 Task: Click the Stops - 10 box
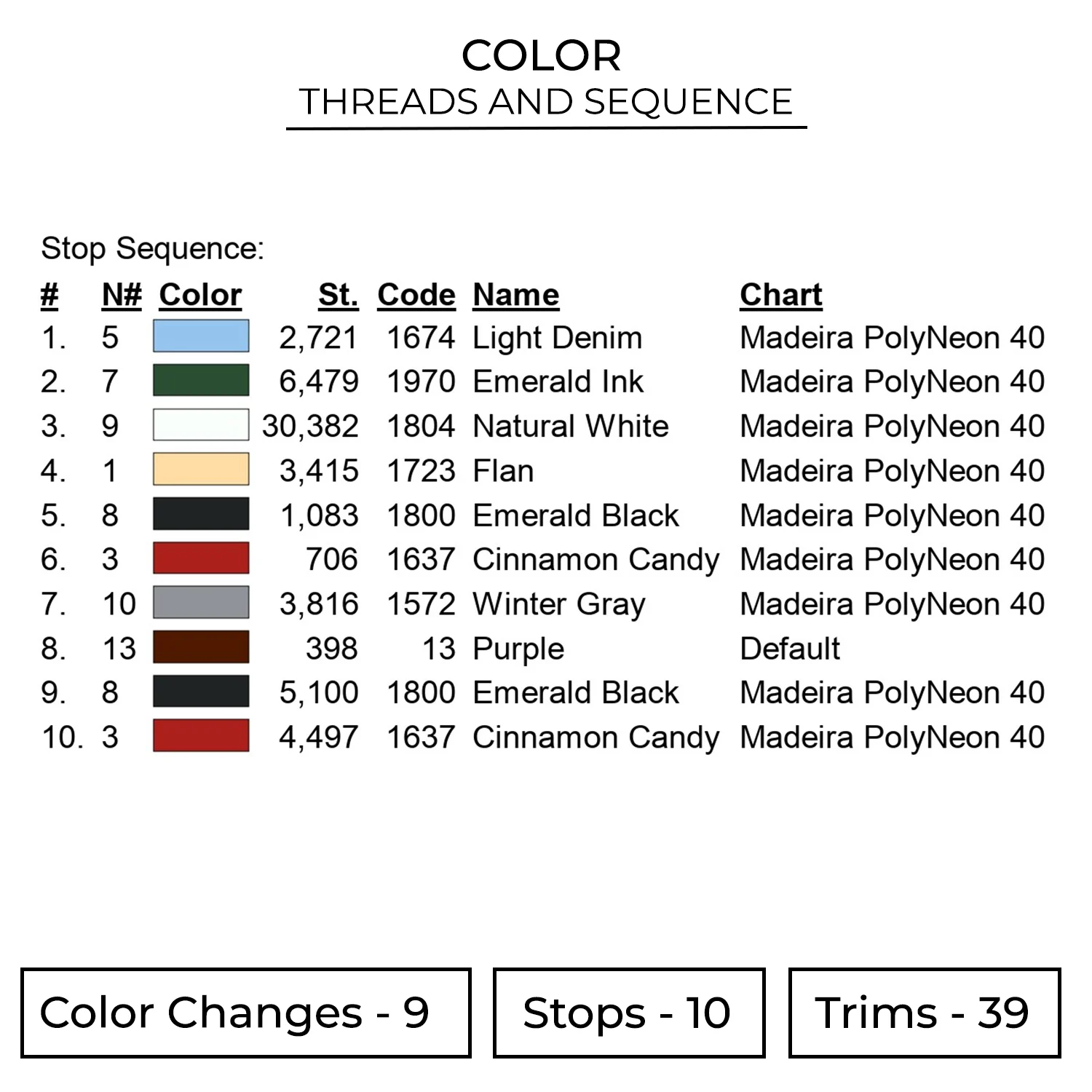(628, 1013)
